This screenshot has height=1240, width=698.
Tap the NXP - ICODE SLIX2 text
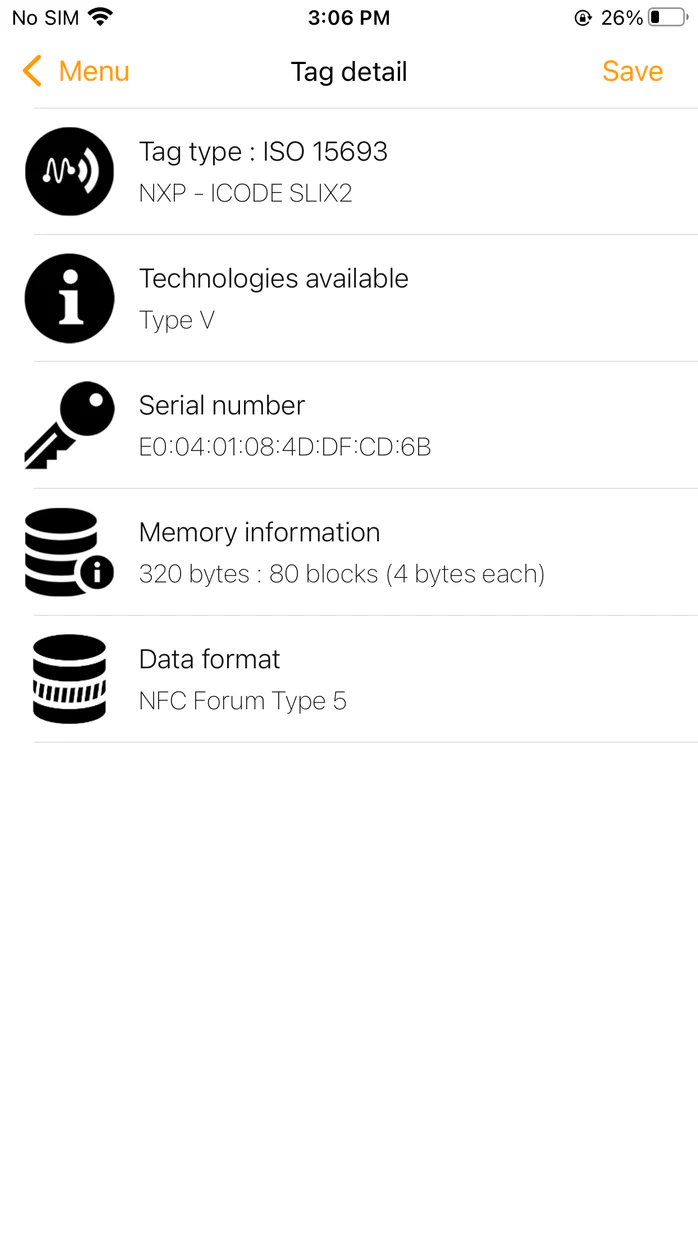click(x=246, y=193)
